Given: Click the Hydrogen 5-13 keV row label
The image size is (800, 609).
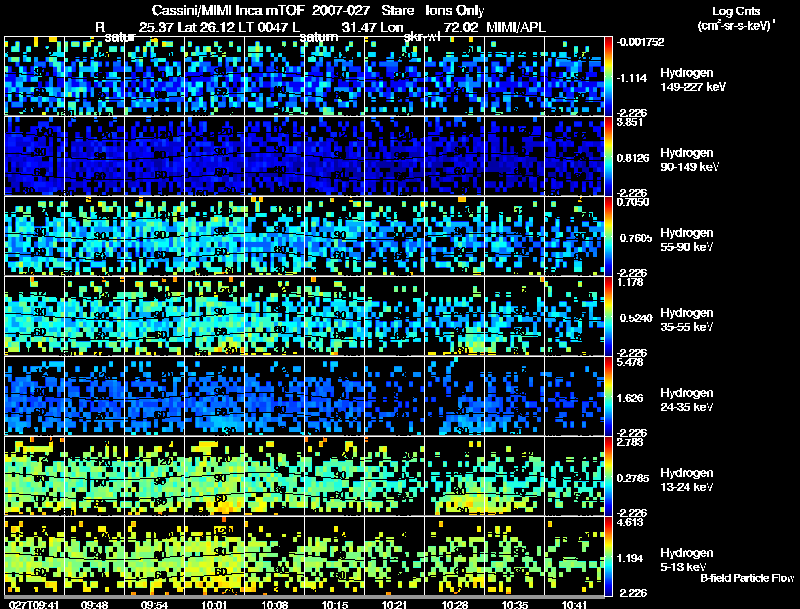Looking at the screenshot, I should pyautogui.click(x=687, y=560).
